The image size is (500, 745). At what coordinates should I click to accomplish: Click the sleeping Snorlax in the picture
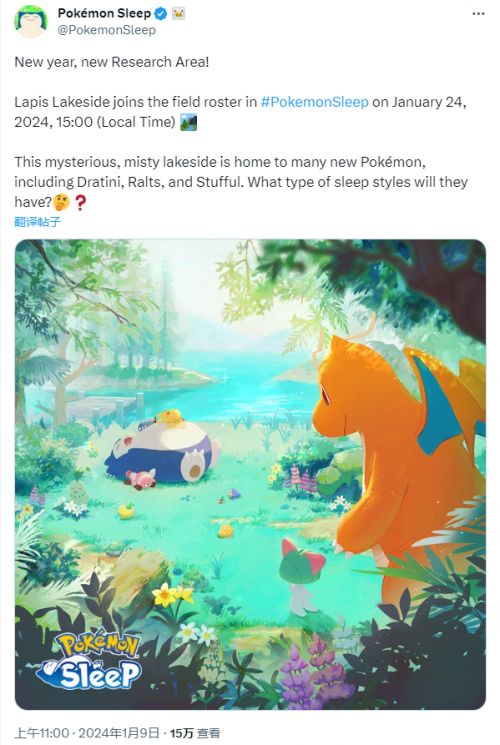click(x=162, y=450)
